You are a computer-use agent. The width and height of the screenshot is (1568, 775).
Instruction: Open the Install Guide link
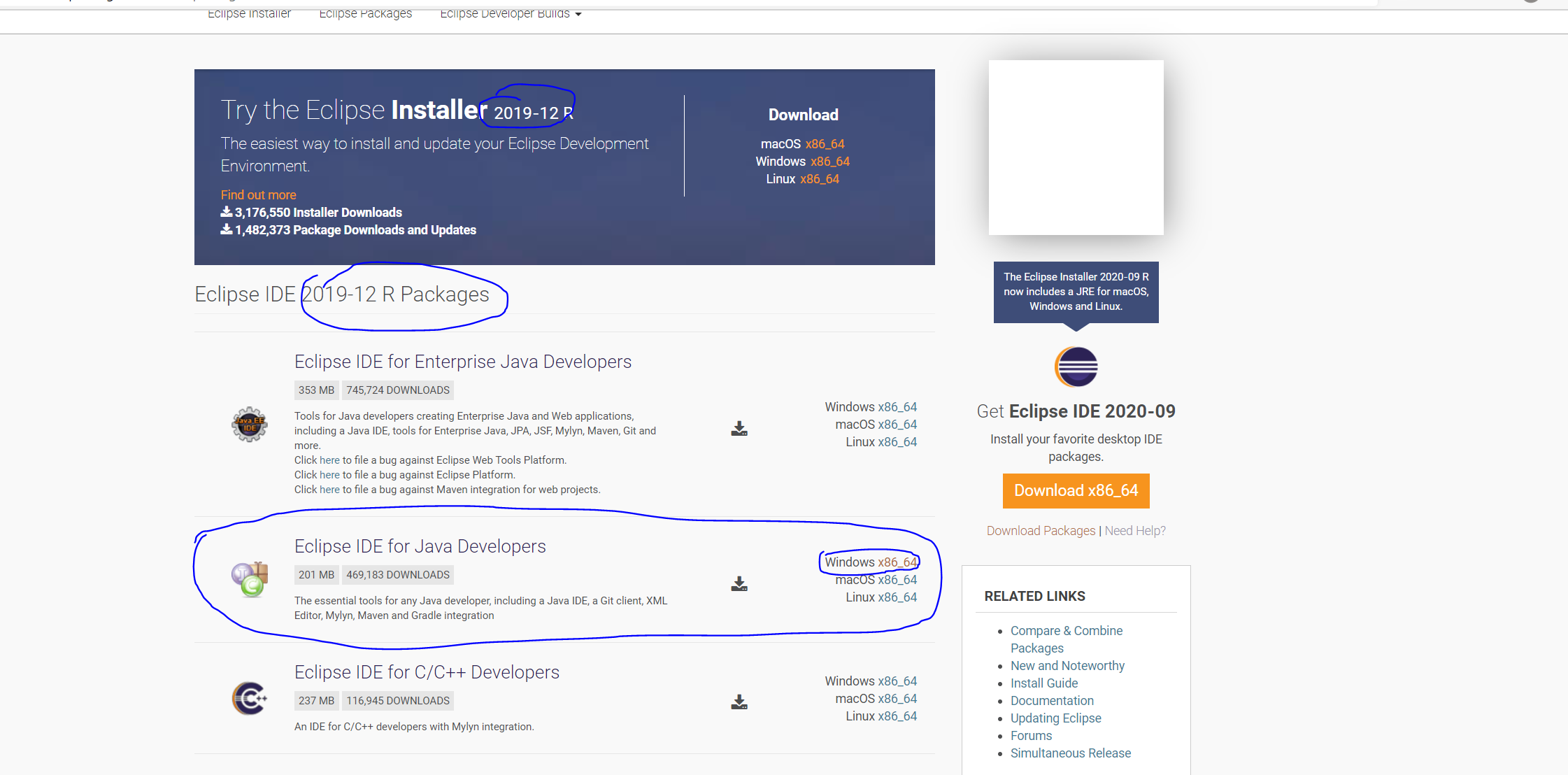click(x=1044, y=683)
